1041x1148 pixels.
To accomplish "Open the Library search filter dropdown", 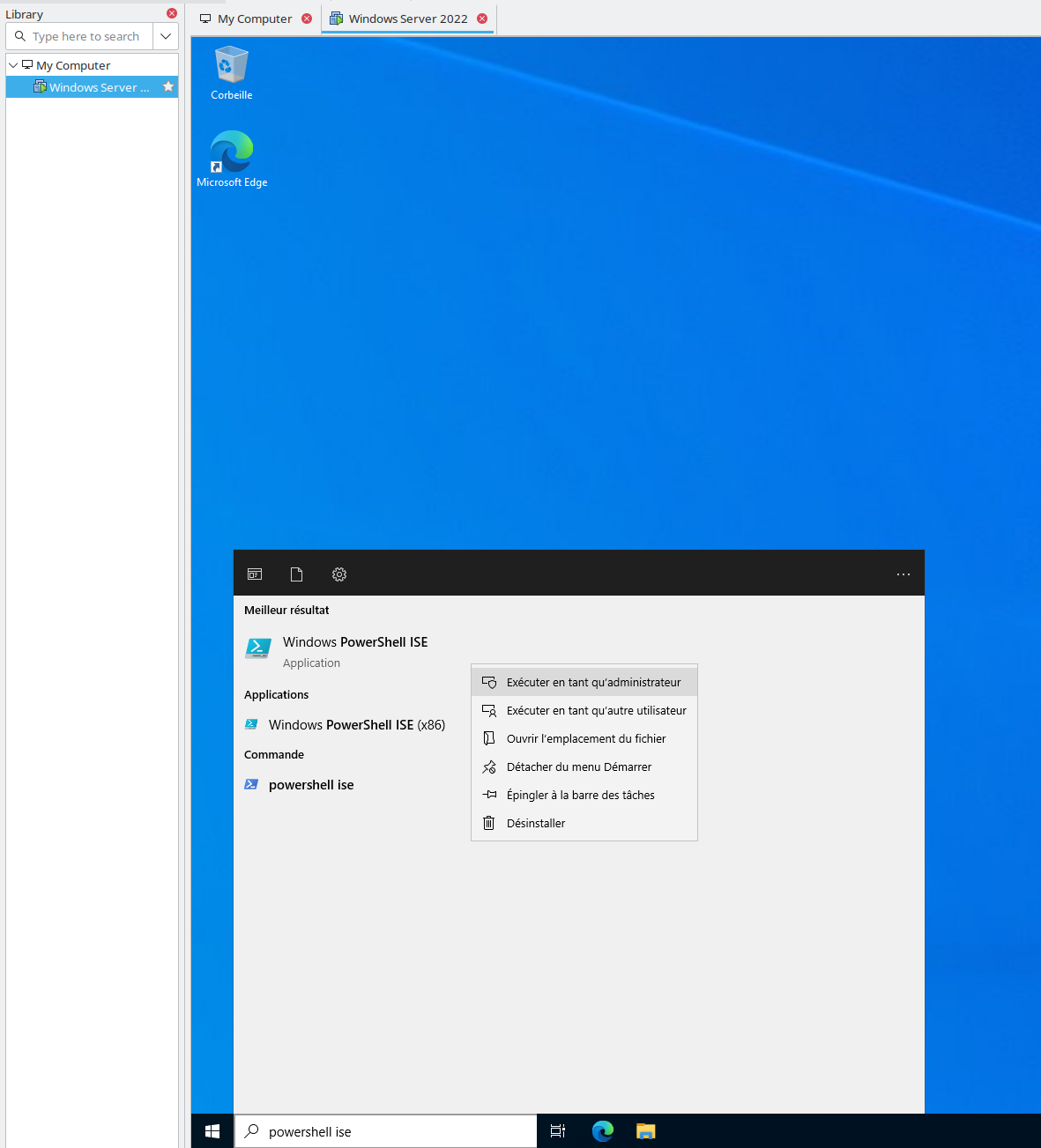I will pos(165,36).
